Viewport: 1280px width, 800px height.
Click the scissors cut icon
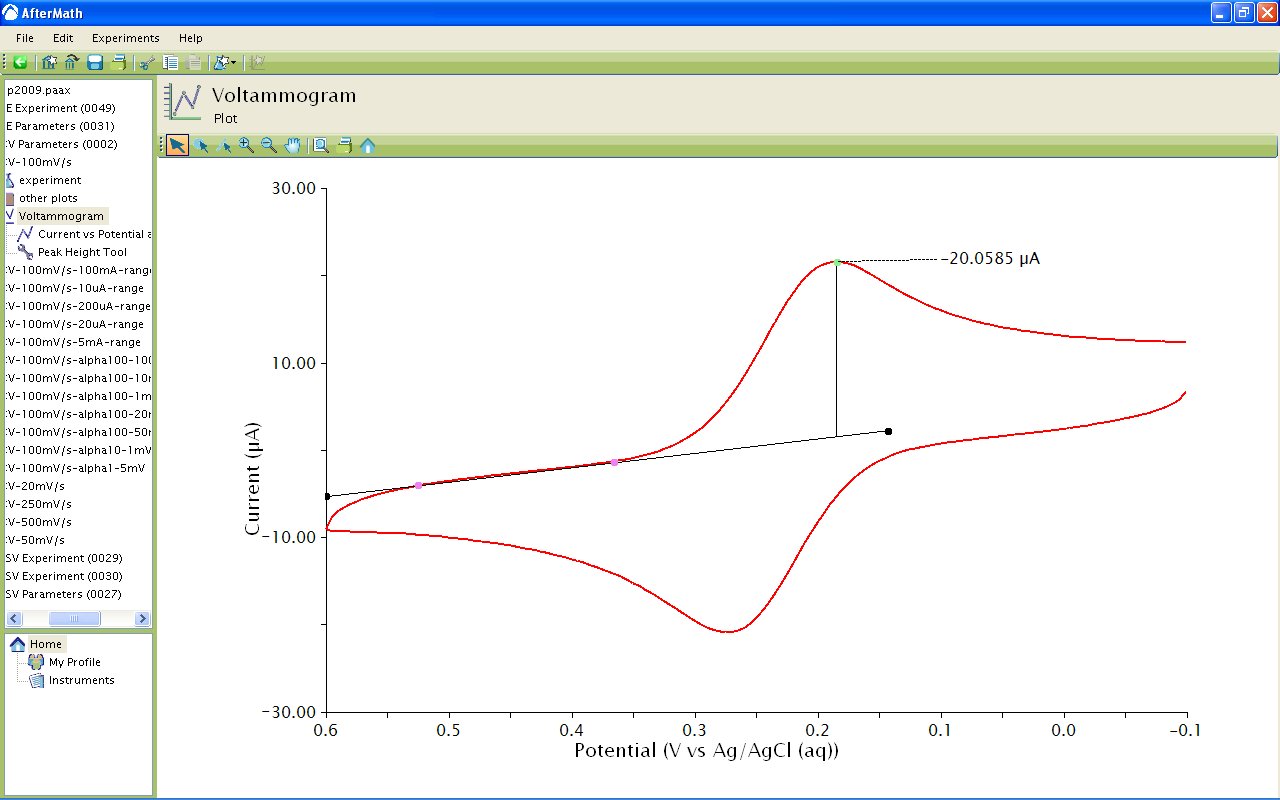pyautogui.click(x=147, y=62)
